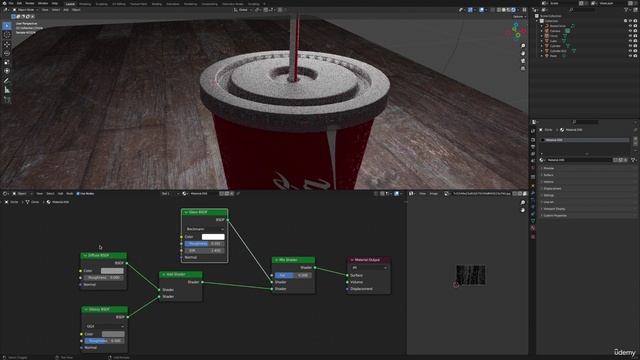Open the Glass BSDF distribution dropdown
Screen dimensions: 640x360
[x=204, y=229]
